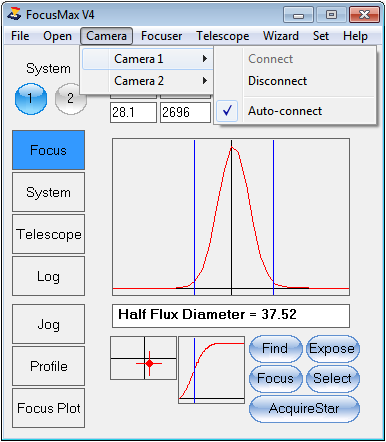This screenshot has height=442, width=386.
Task: Open the Open menu
Action: (57, 36)
